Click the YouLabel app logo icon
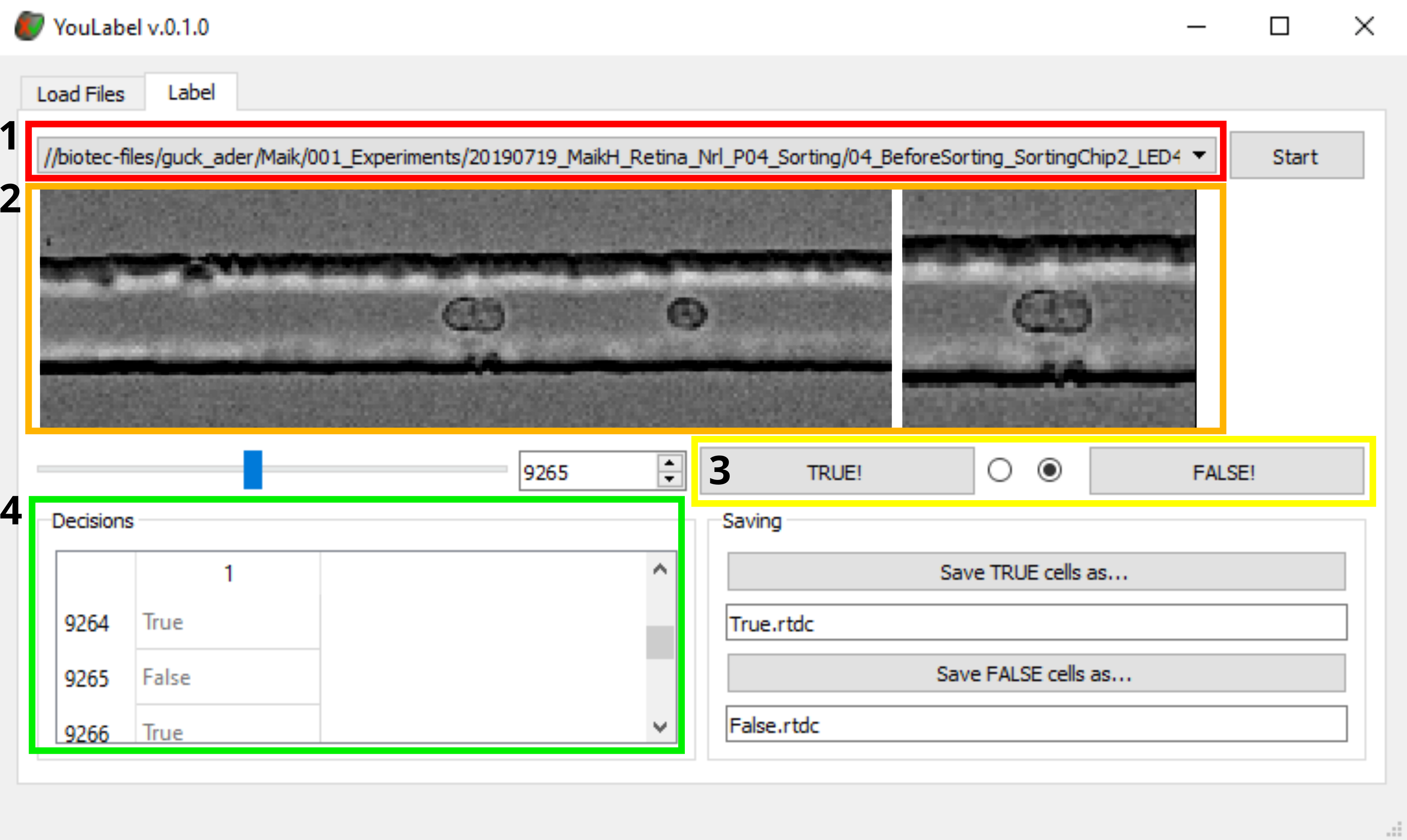The width and height of the screenshot is (1407, 840). pyautogui.click(x=29, y=27)
